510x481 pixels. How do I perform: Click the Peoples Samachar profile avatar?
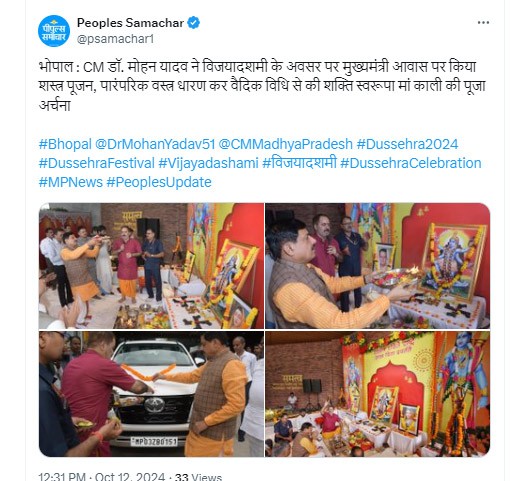click(x=54, y=31)
